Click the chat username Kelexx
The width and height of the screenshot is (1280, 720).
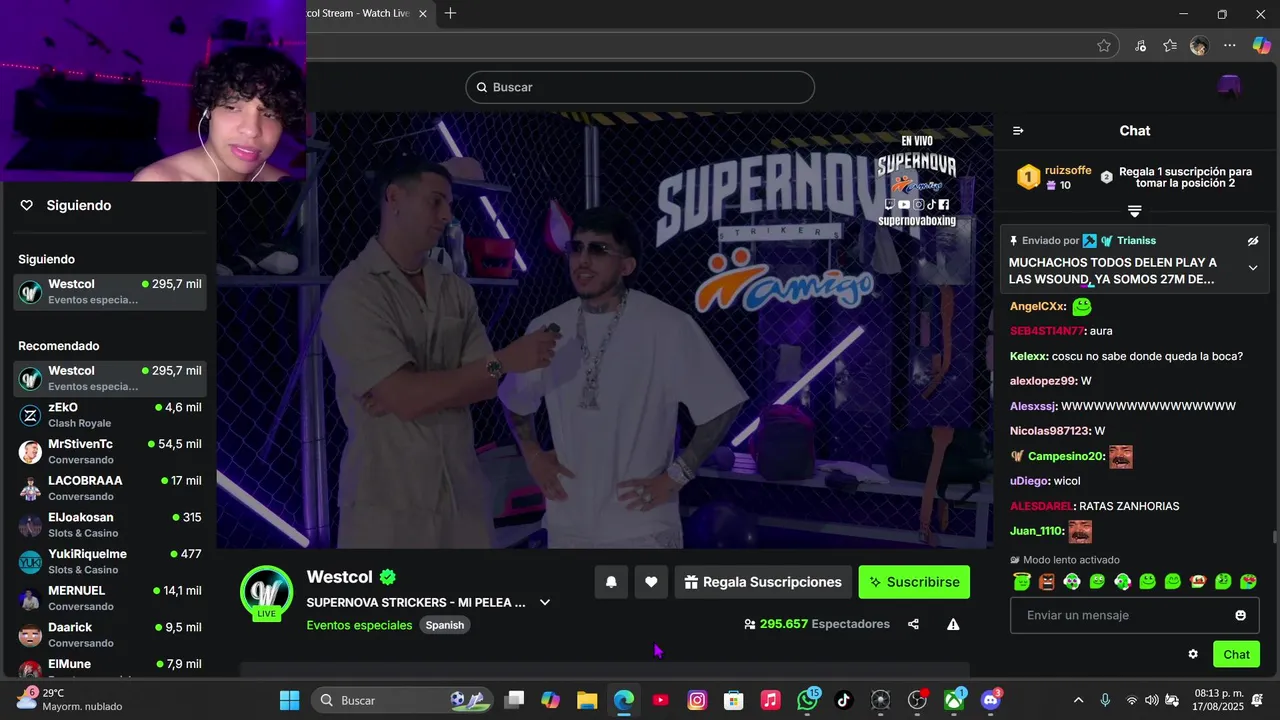pos(1026,356)
